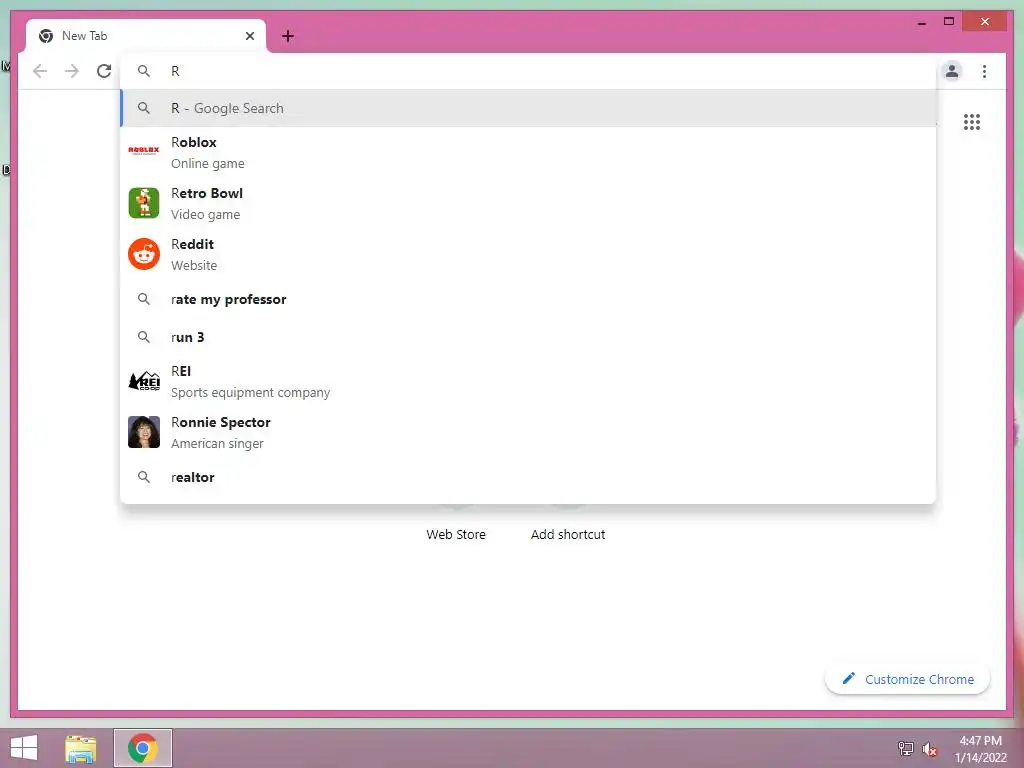The width and height of the screenshot is (1024, 768).
Task: Select the New Tab tab
Action: coord(146,36)
